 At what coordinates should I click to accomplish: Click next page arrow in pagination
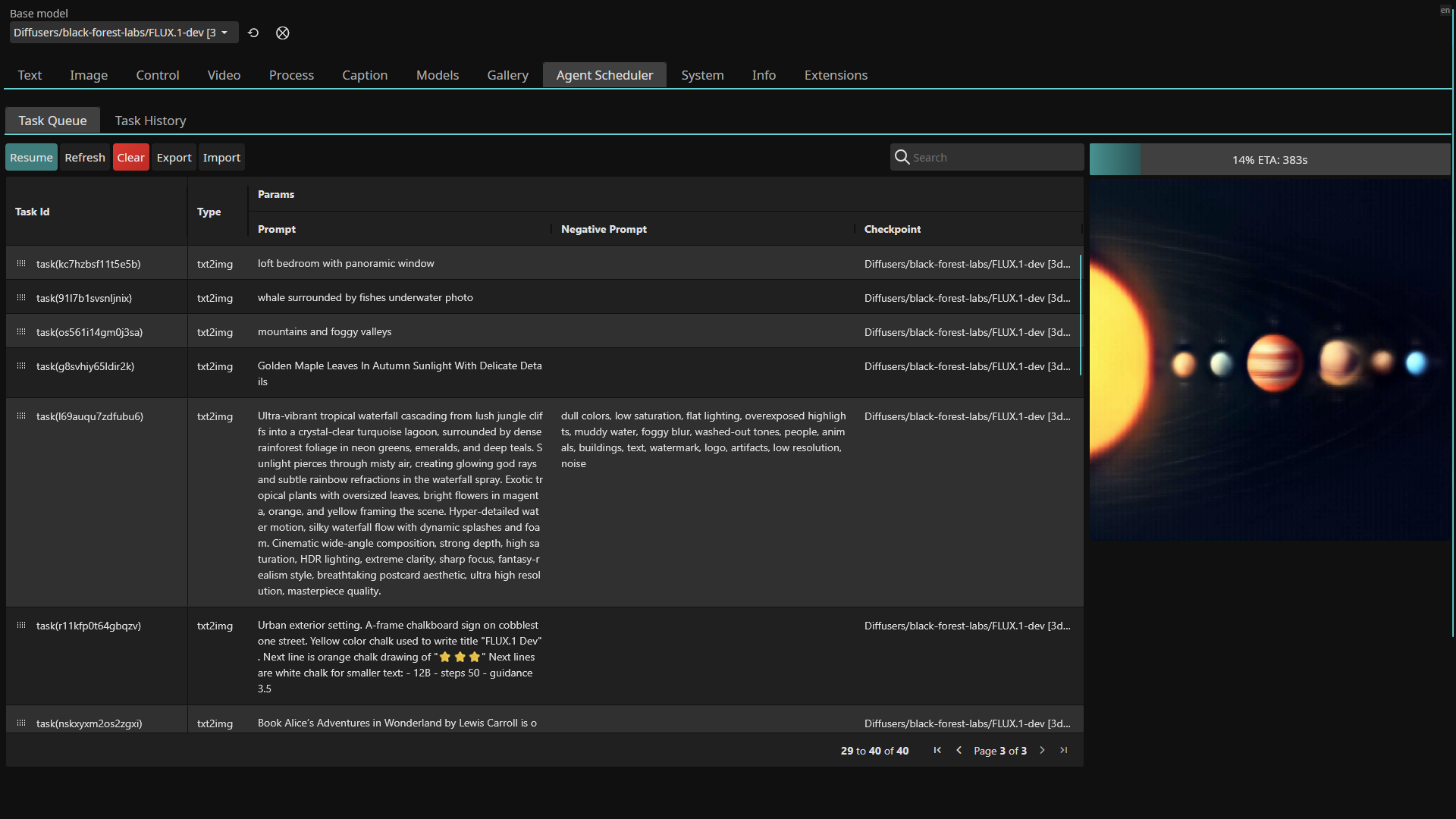(1042, 750)
